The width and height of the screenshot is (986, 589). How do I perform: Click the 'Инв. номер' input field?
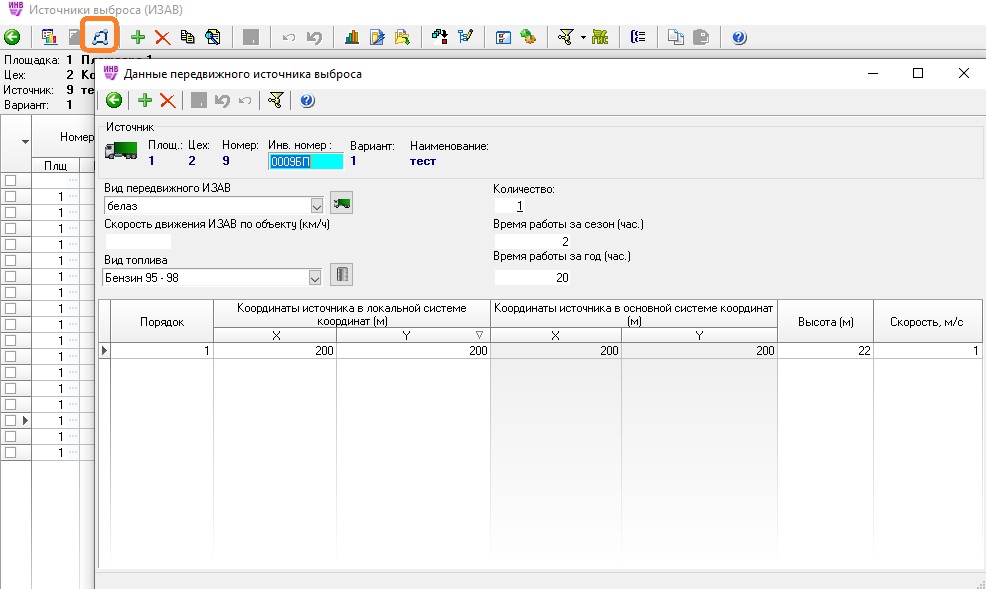tap(305, 160)
